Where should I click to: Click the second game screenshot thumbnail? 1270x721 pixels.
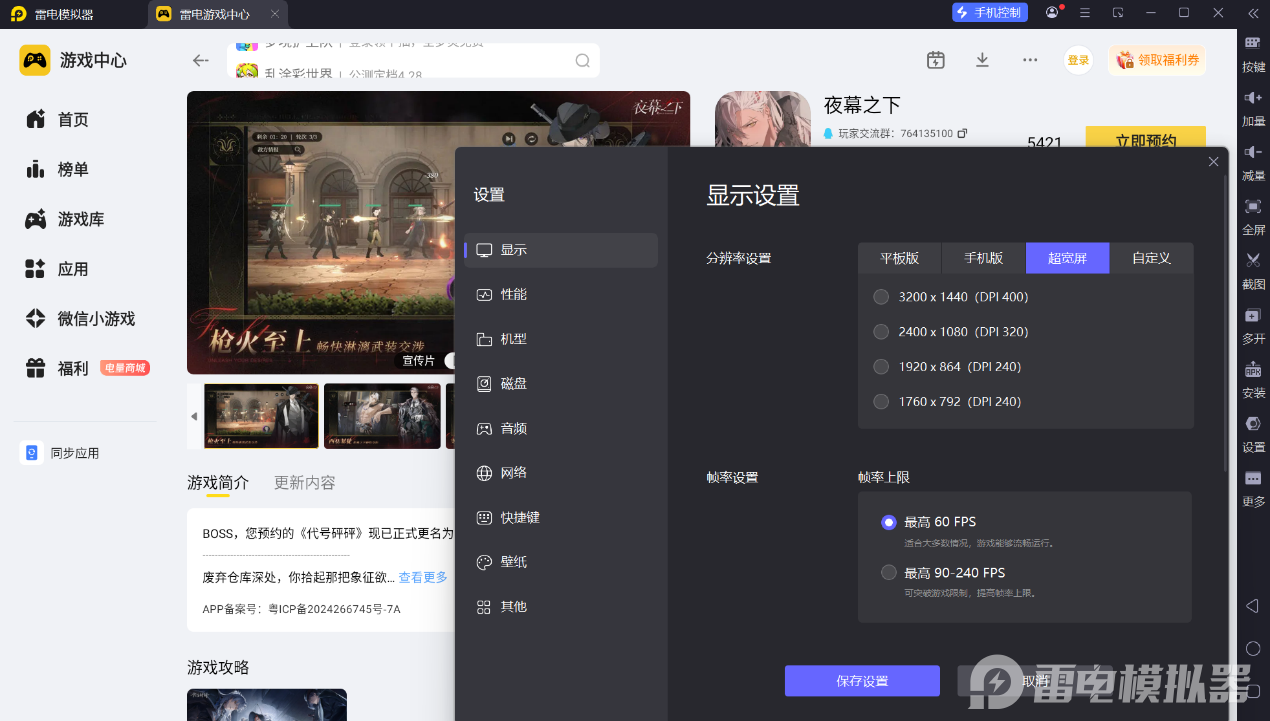tap(382, 415)
